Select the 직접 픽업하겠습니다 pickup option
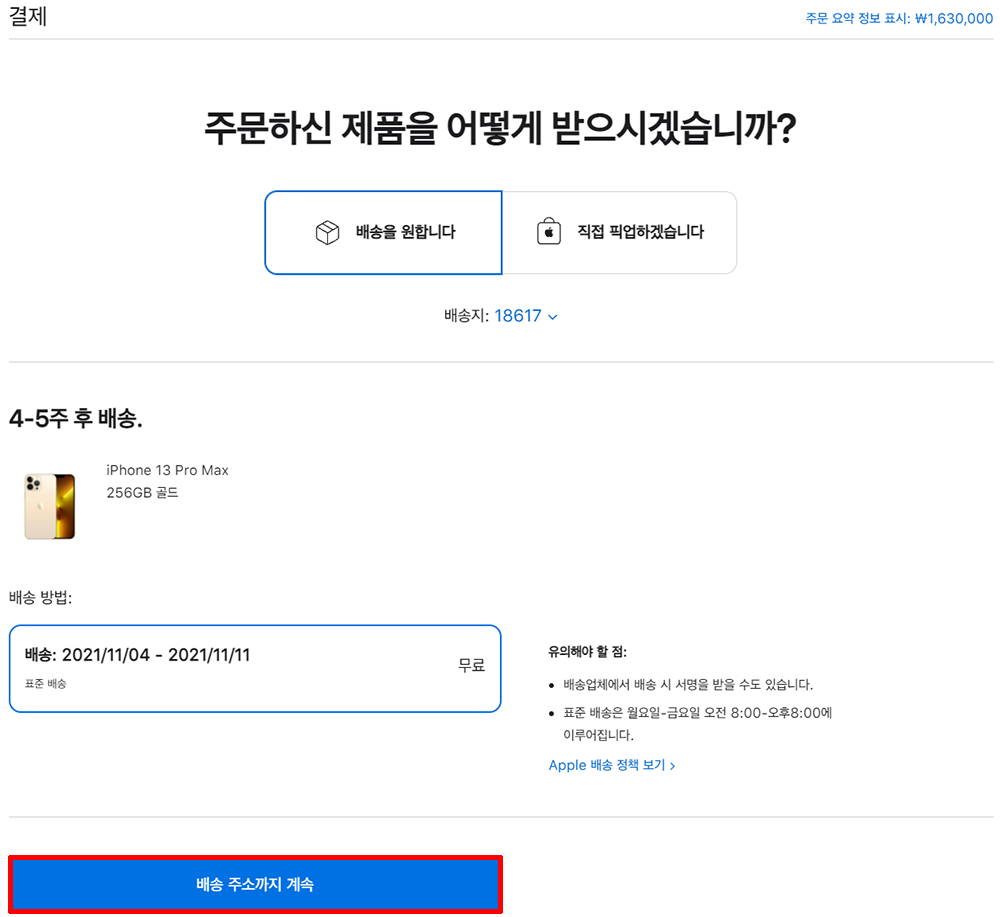The width and height of the screenshot is (1000, 917). pyautogui.click(x=619, y=233)
